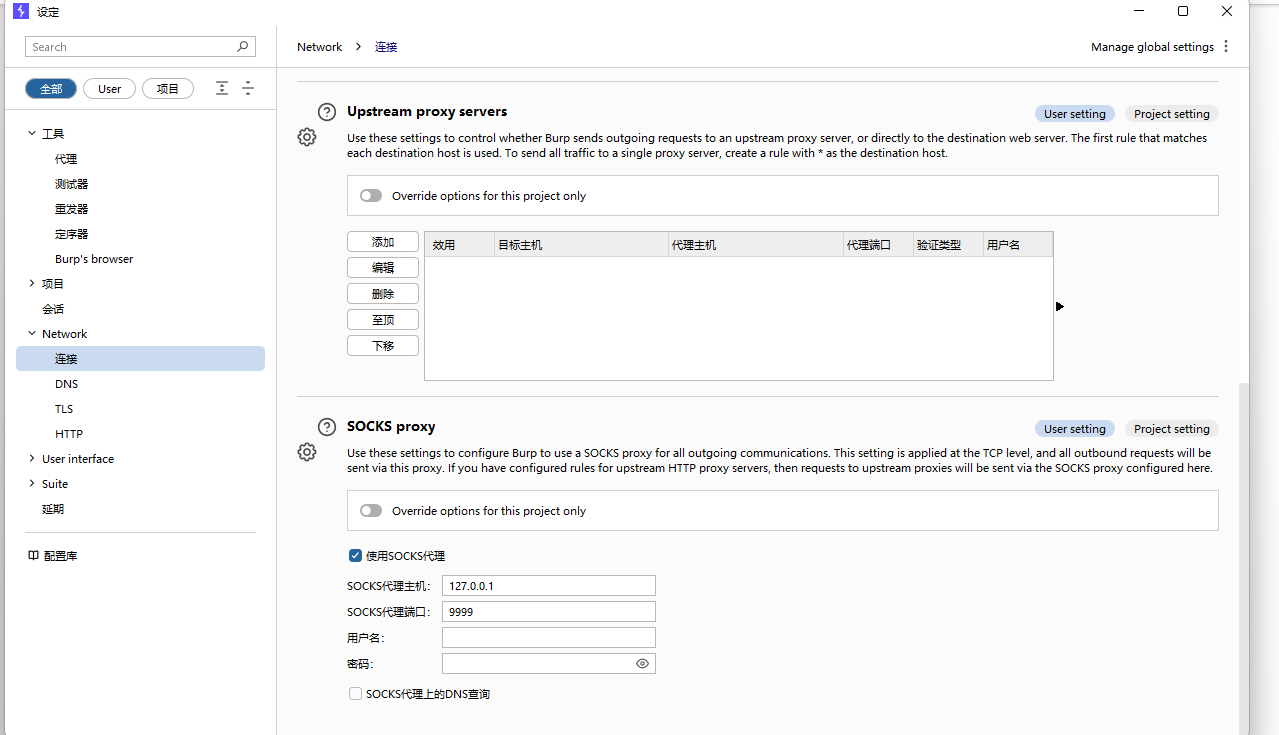Expand the User interface tree section
Image resolution: width=1279 pixels, height=735 pixels.
[32, 459]
